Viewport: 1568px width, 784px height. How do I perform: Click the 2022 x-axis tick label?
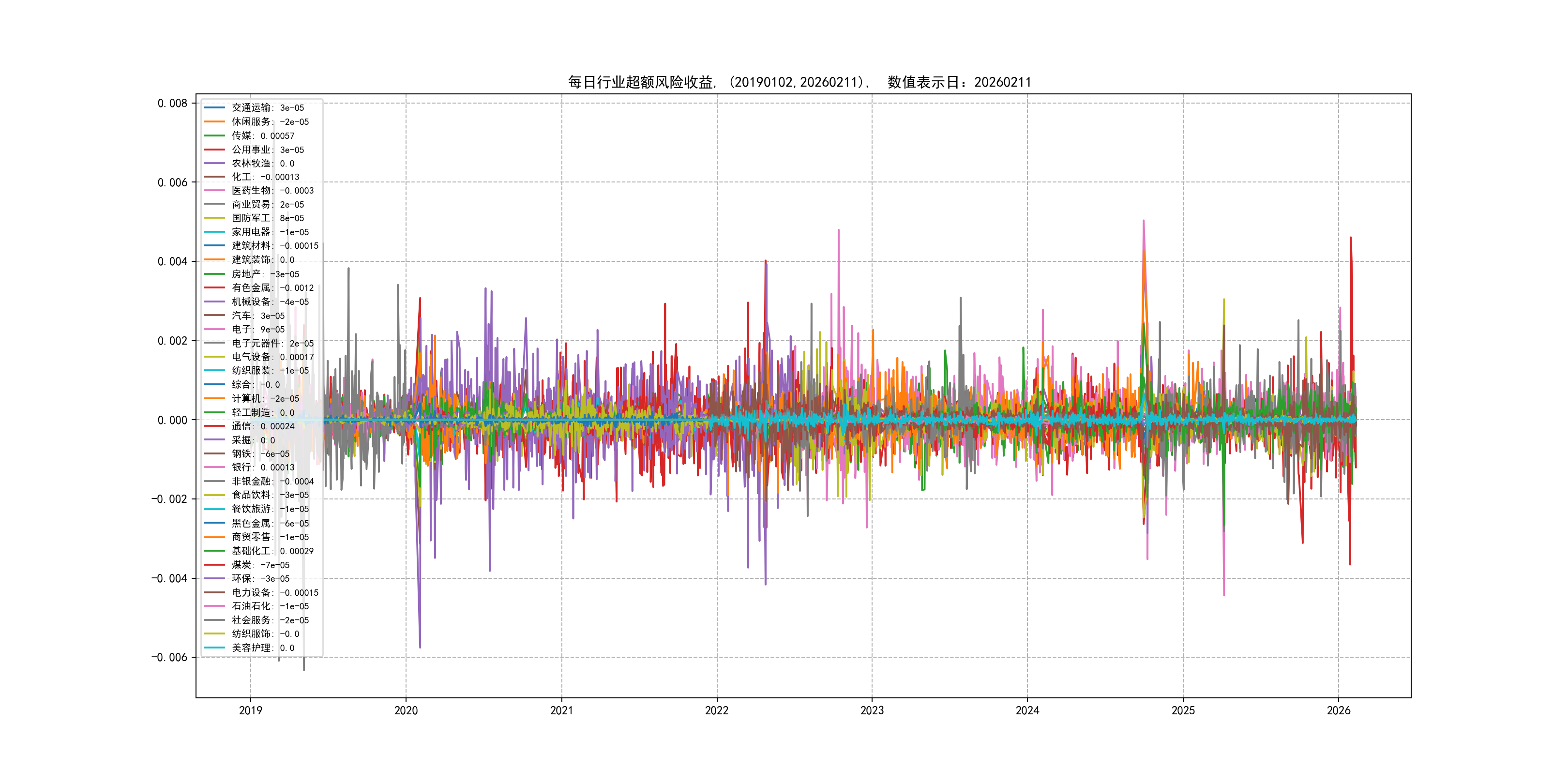point(716,710)
